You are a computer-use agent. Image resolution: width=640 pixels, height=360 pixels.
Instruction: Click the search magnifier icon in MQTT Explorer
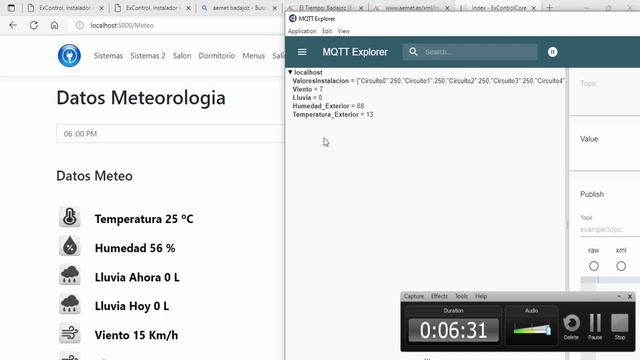pos(413,52)
